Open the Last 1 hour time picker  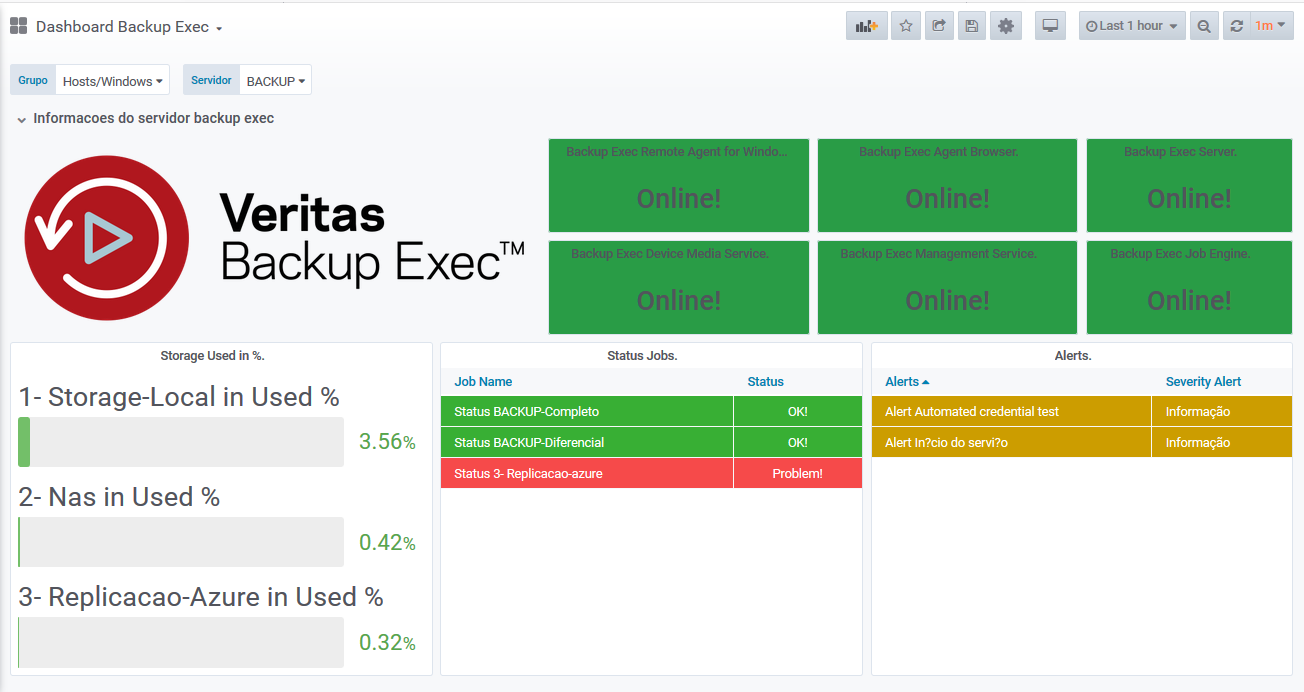tap(1132, 26)
